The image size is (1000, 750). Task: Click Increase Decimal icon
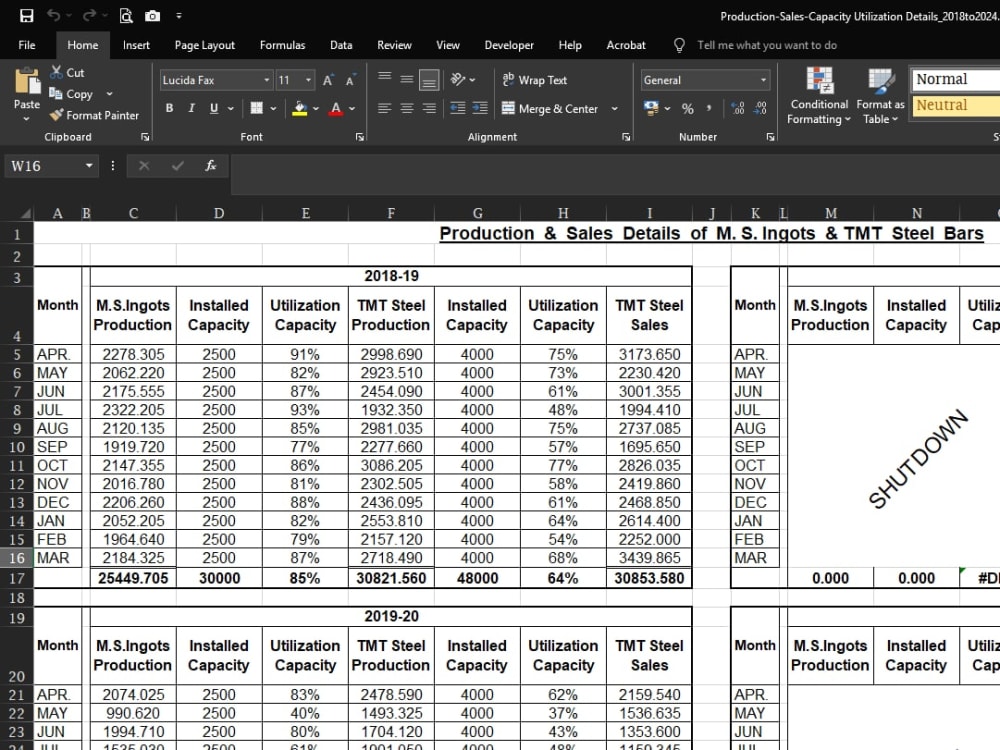point(738,108)
